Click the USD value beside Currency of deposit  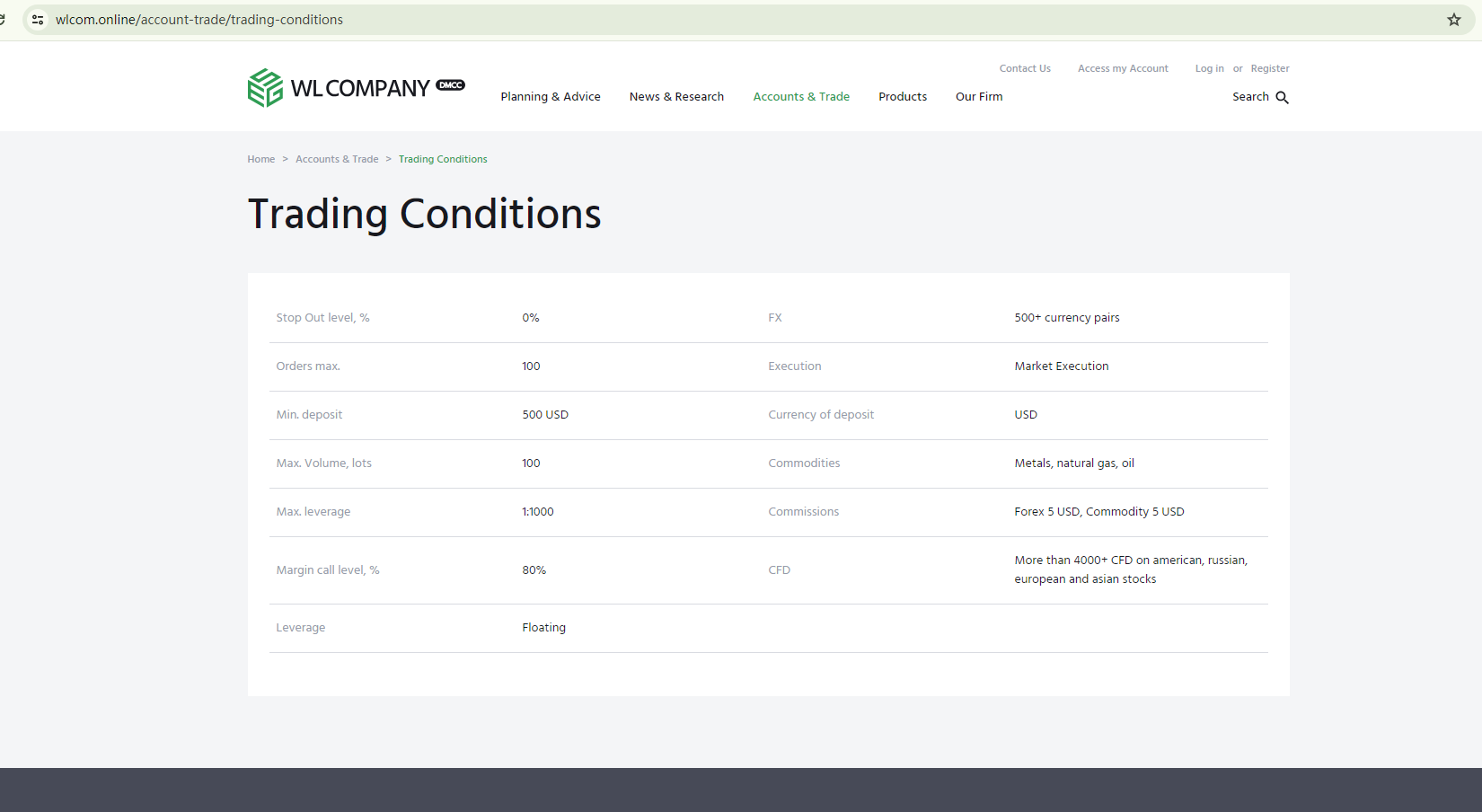[1026, 415]
